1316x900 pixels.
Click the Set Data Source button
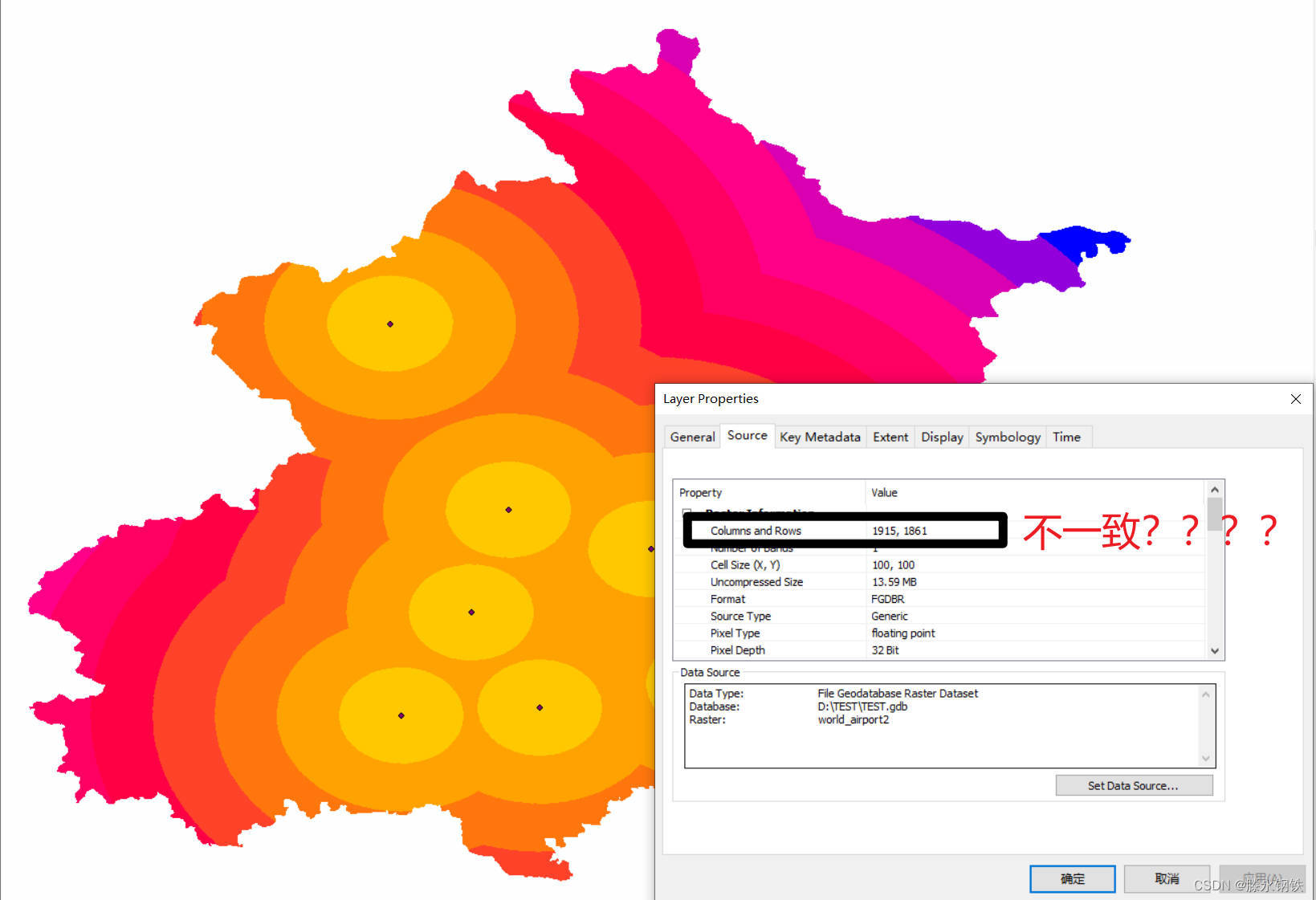pos(1134,785)
